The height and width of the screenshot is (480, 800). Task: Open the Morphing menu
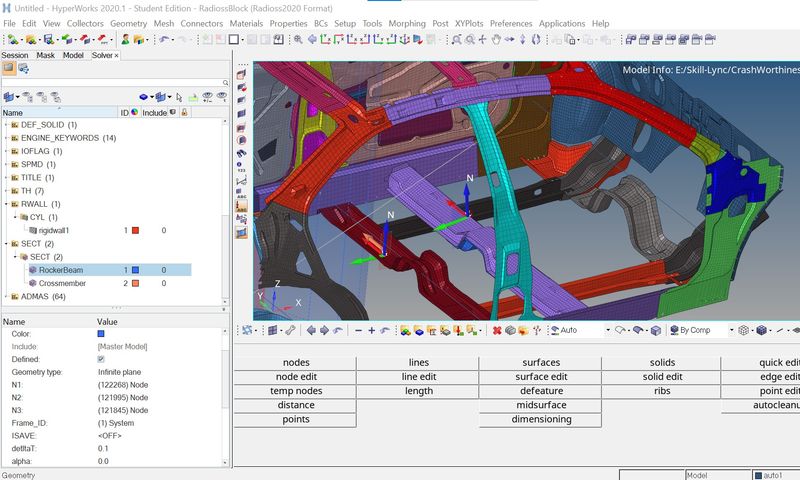click(407, 23)
